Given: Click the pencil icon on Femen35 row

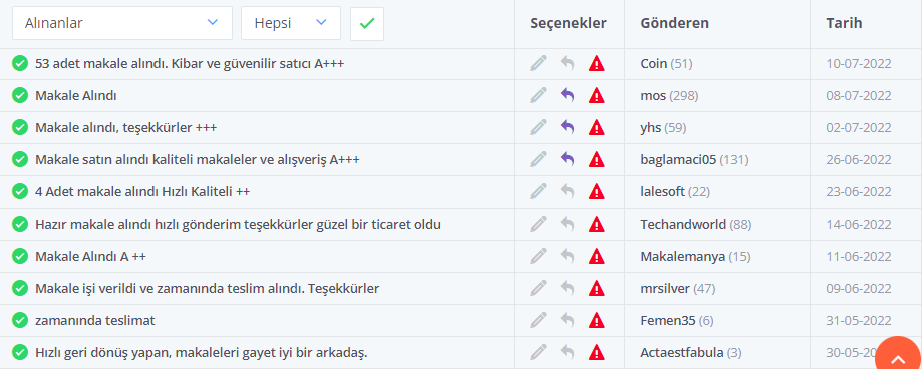Looking at the screenshot, I should (538, 320).
